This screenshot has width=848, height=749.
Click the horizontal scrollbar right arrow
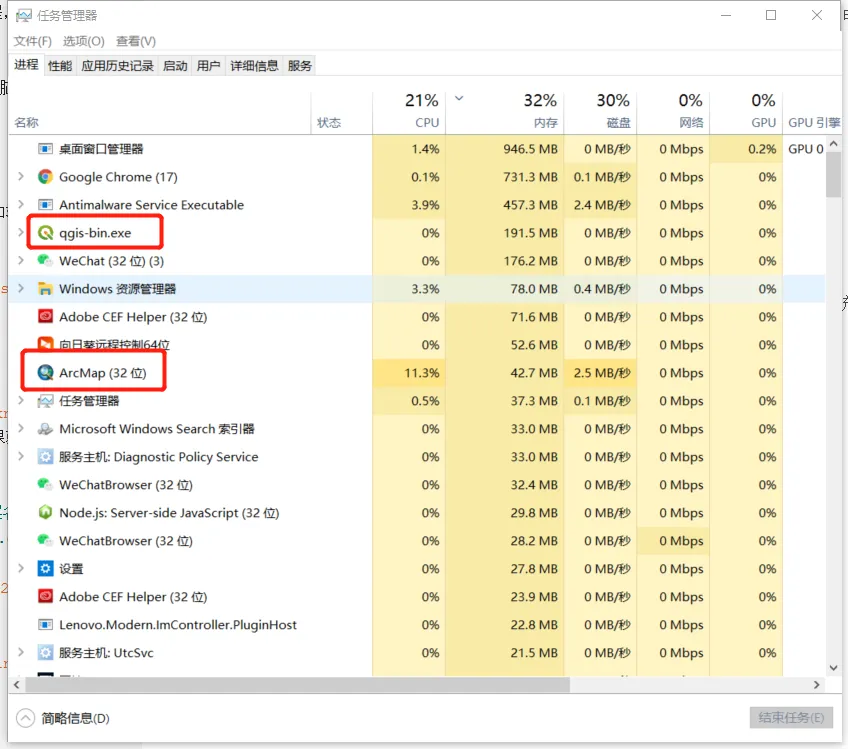[x=817, y=685]
